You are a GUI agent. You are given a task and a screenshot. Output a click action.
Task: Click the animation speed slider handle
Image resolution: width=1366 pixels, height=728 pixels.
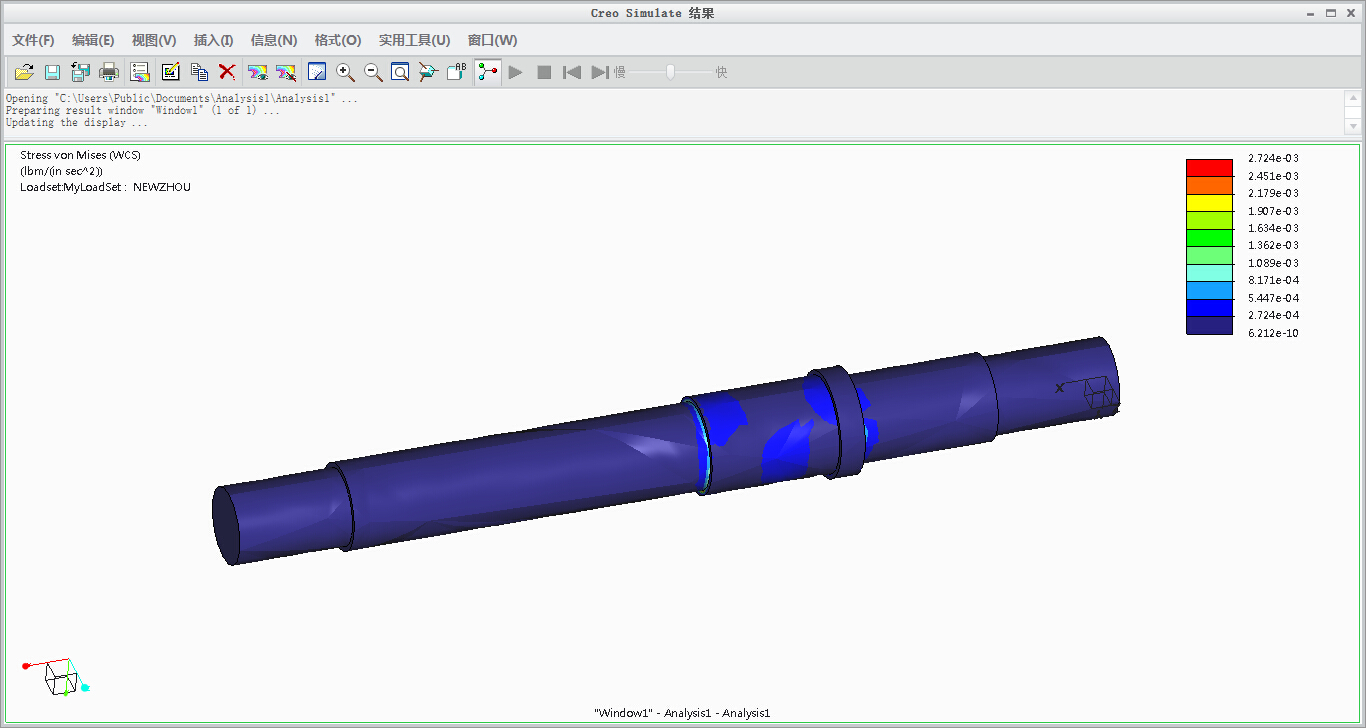click(671, 72)
